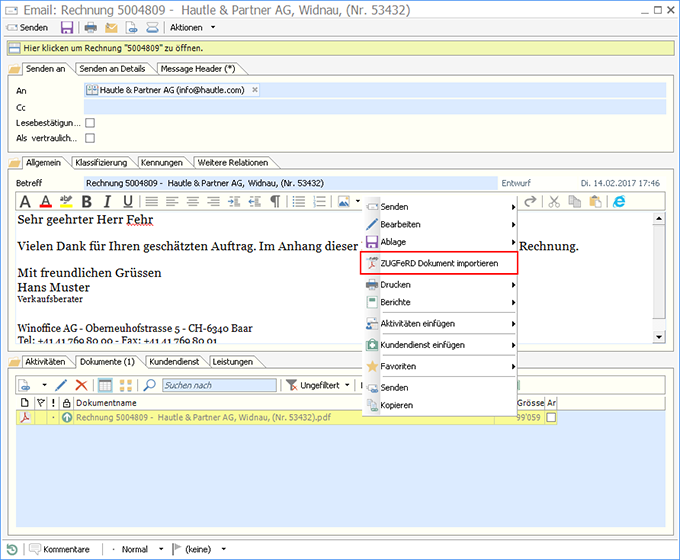Expand the Aktivitäten einfügen submenu

[440, 324]
